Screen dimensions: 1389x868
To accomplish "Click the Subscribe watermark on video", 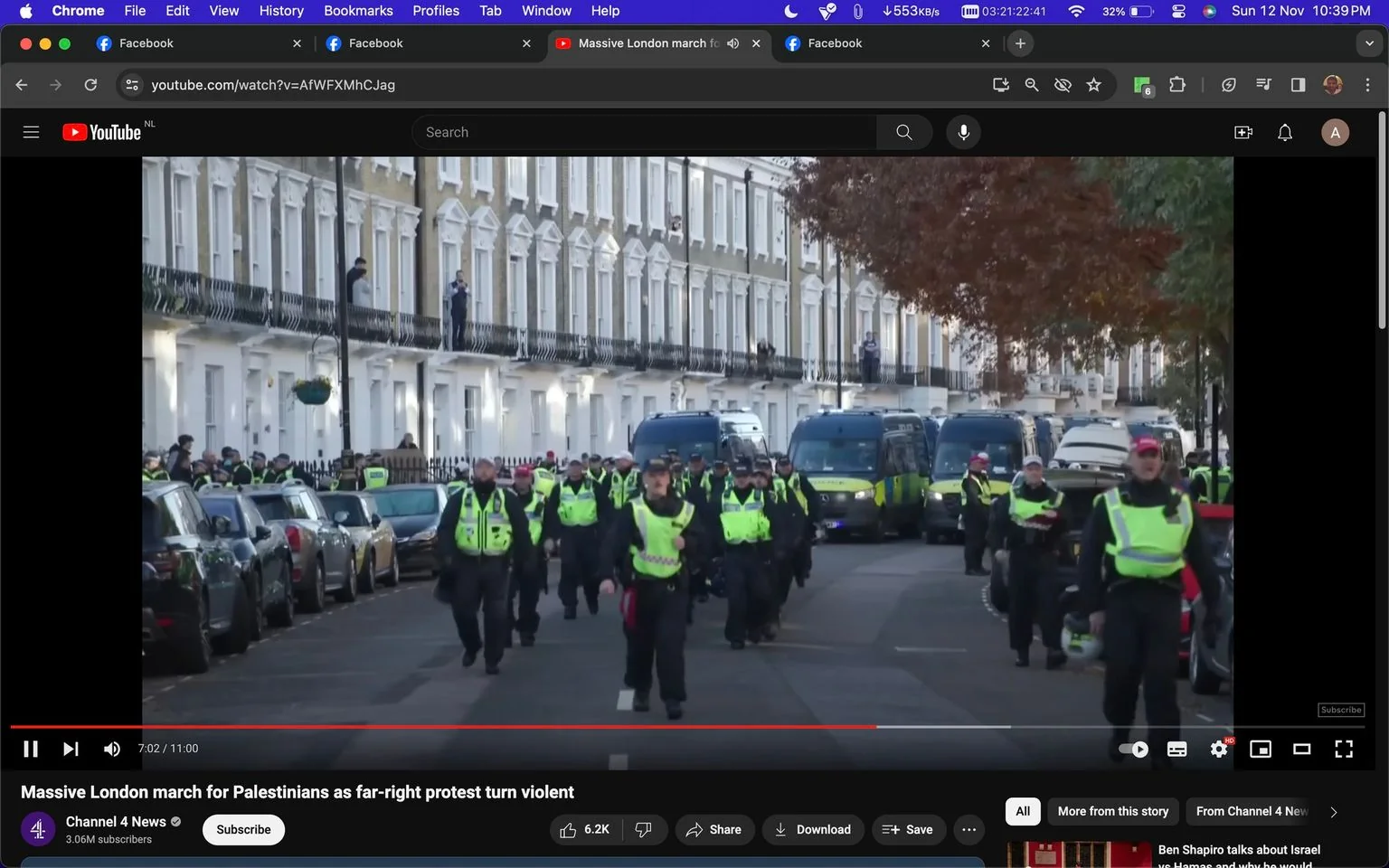I will [x=1341, y=710].
